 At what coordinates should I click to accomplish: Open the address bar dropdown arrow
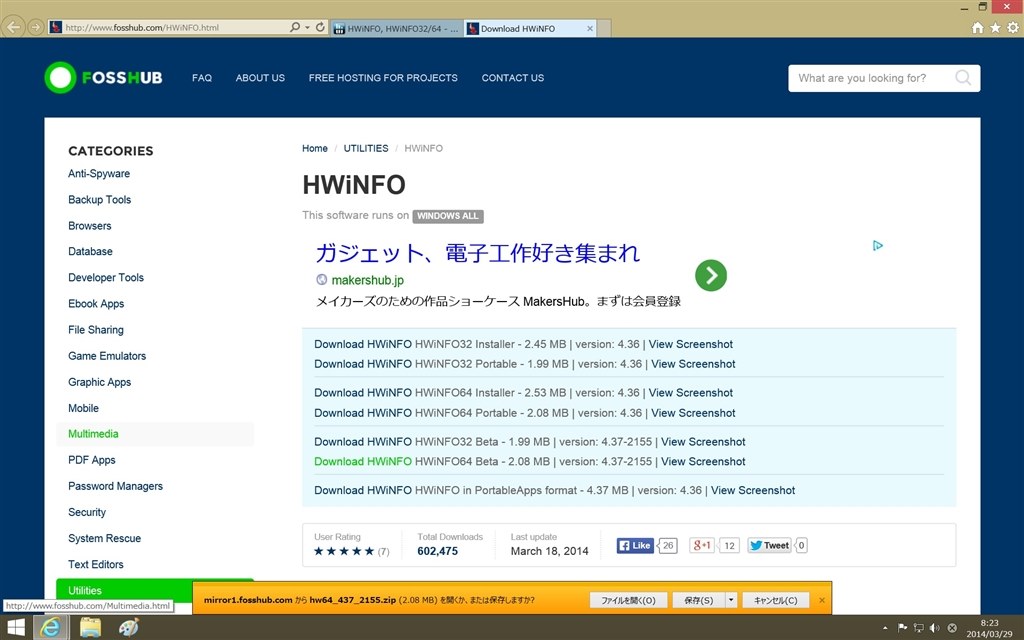[x=307, y=27]
